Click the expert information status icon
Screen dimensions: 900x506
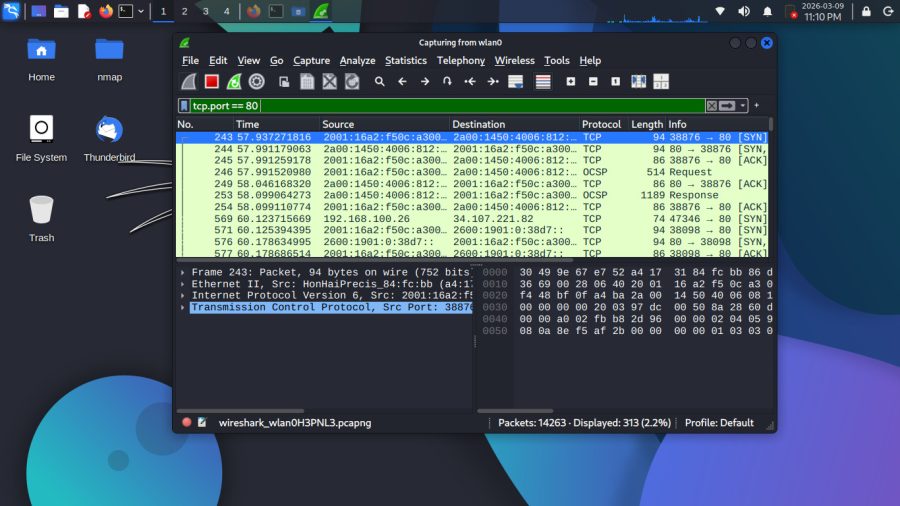coord(186,423)
